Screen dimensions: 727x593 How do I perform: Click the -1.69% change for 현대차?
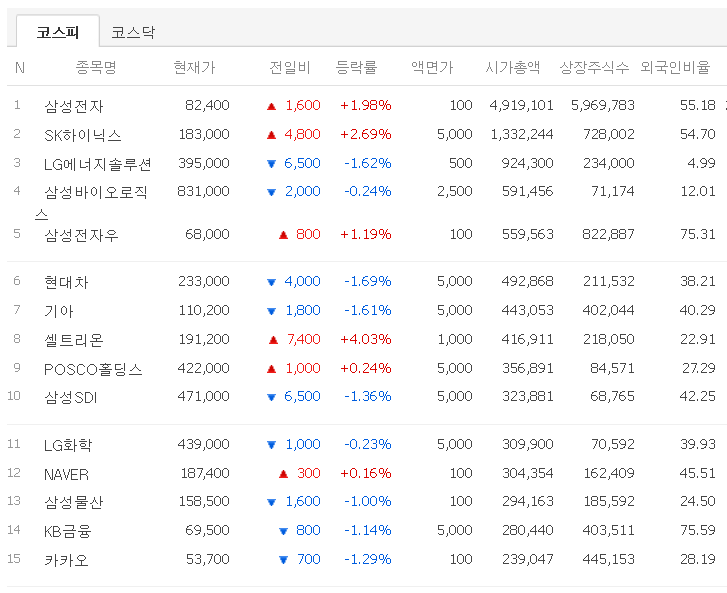pos(368,281)
